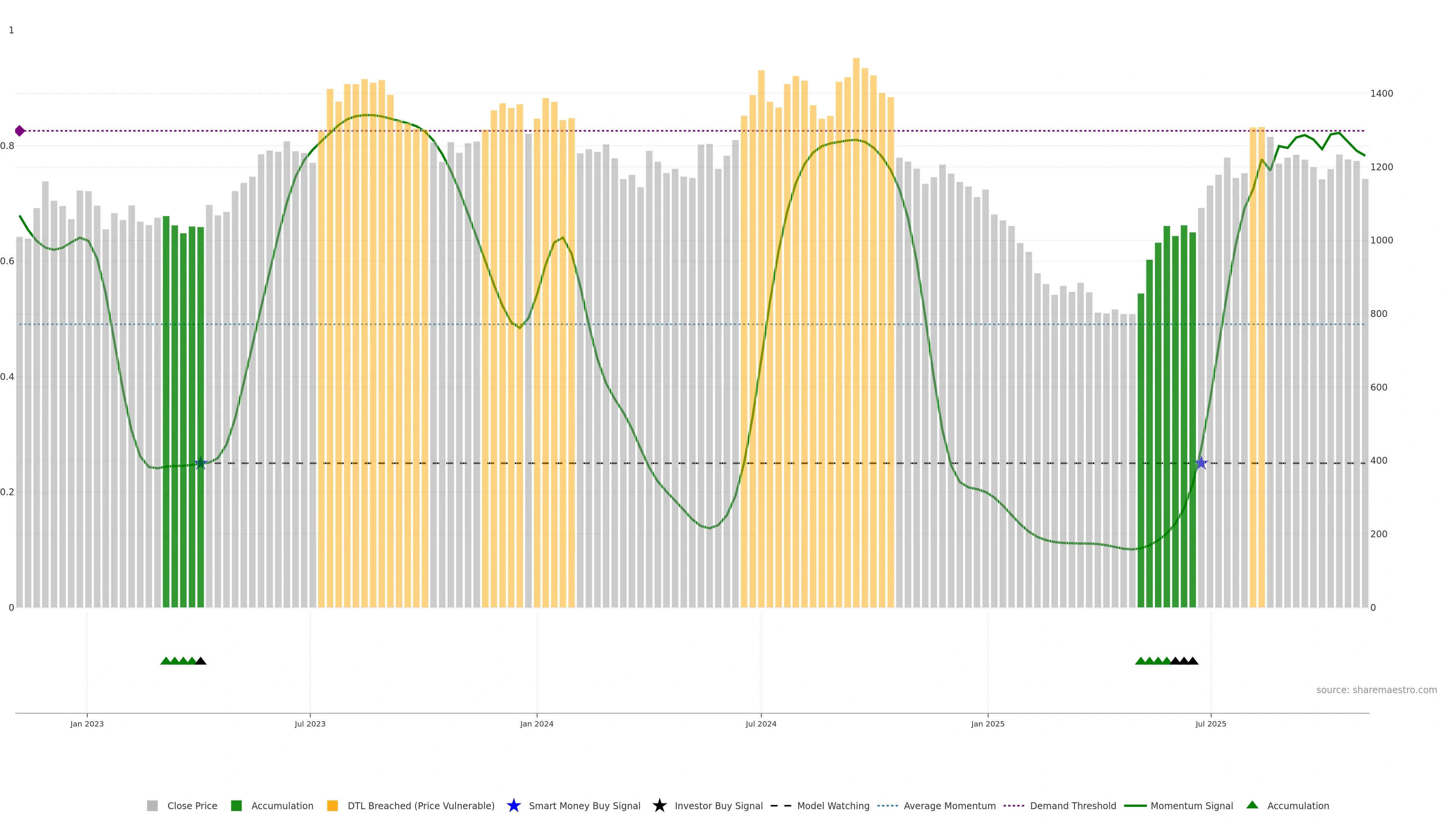Click the green Accumulation square swatch in legend

pyautogui.click(x=236, y=806)
